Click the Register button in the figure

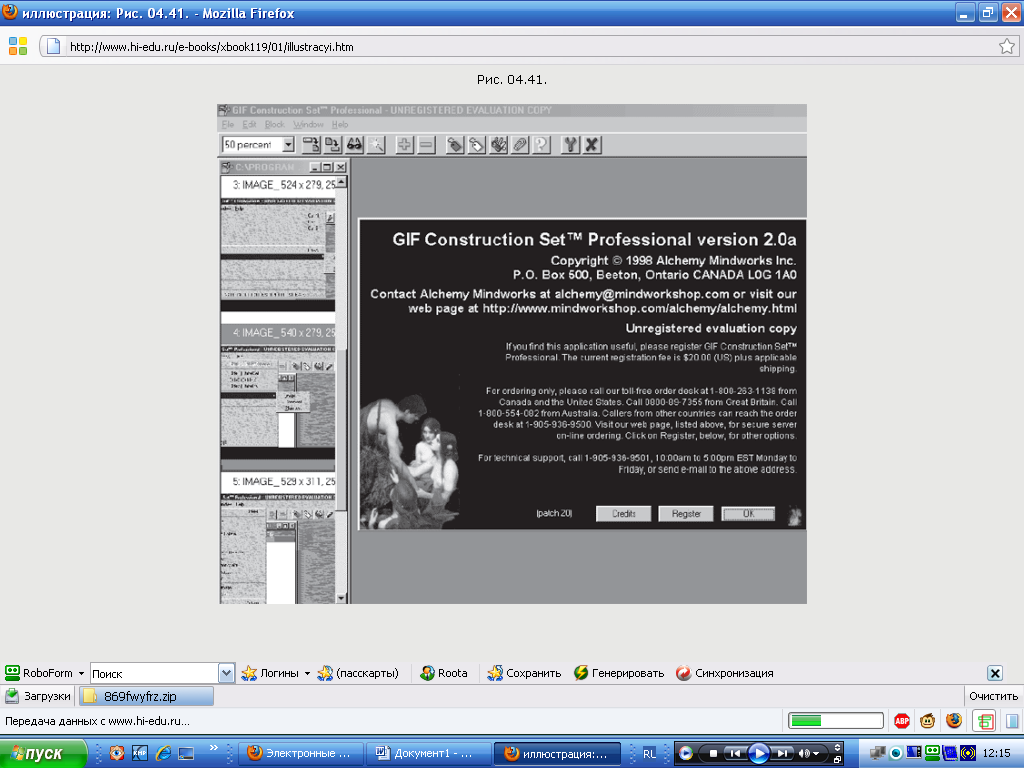(x=686, y=514)
